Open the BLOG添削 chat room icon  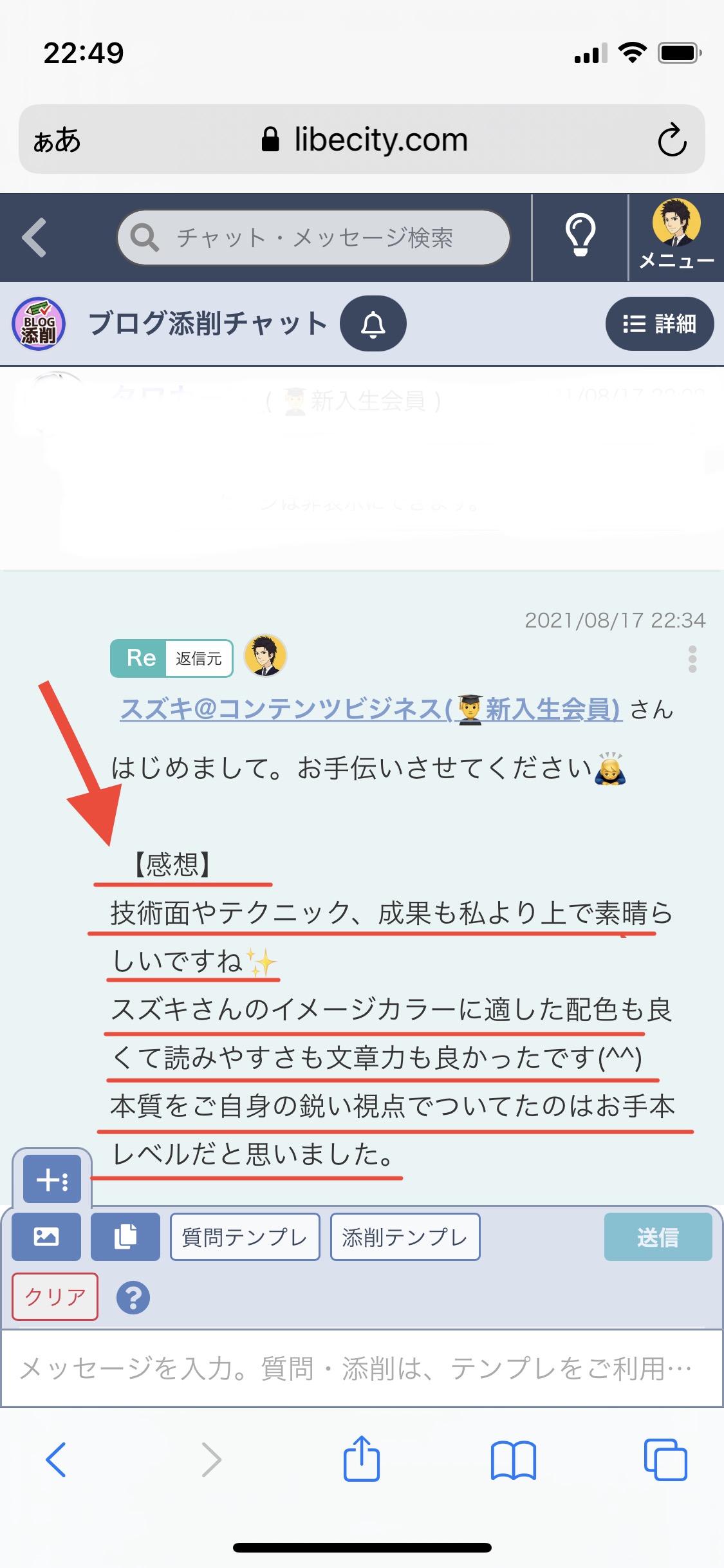(x=39, y=324)
